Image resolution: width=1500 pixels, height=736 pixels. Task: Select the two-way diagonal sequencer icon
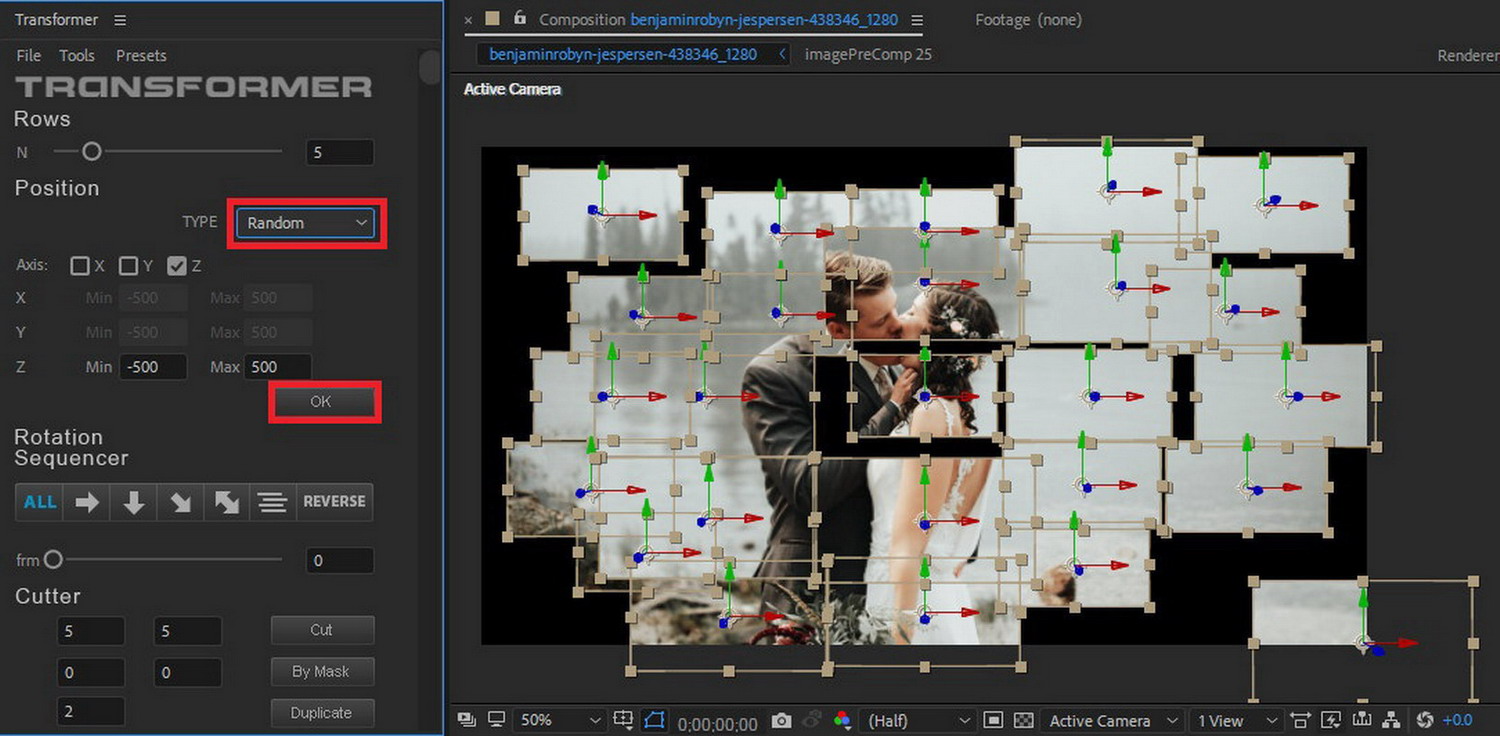(227, 502)
